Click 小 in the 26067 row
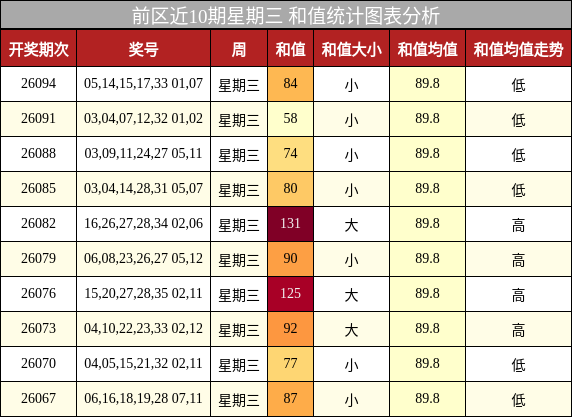Image resolution: width=572 pixels, height=417 pixels. click(x=351, y=400)
